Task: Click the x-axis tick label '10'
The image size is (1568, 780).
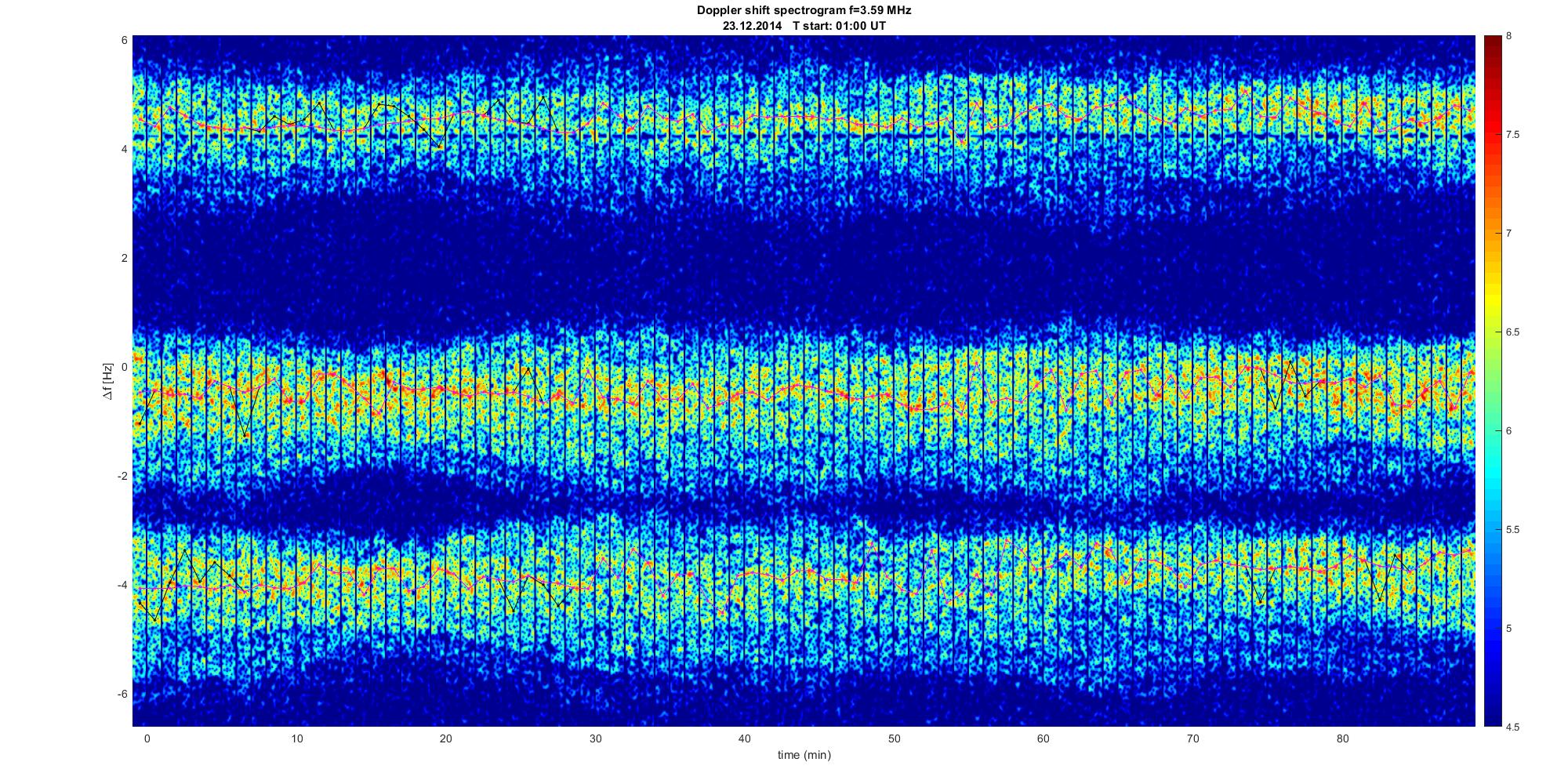Action: [x=296, y=738]
